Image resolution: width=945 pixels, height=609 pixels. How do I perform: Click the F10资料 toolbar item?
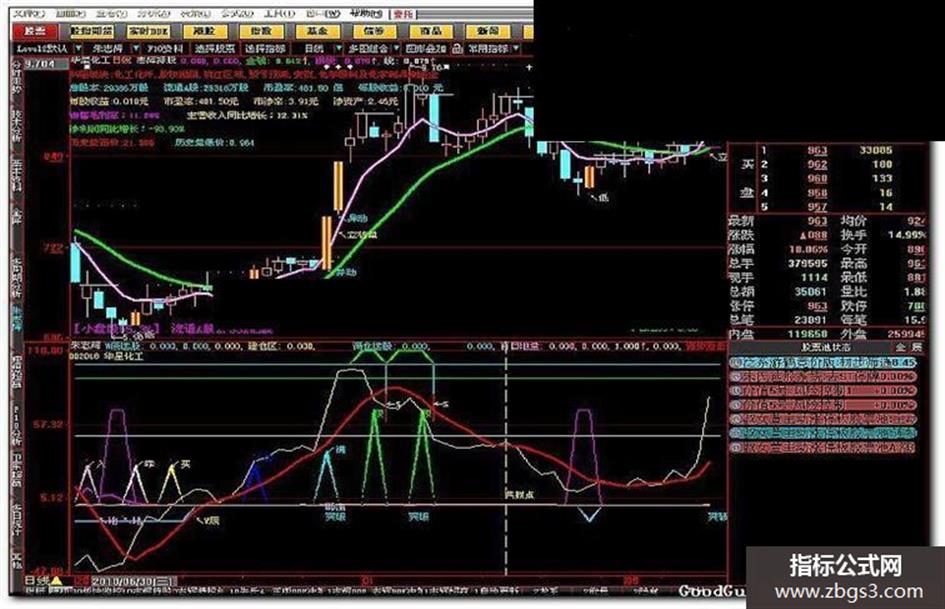click(x=165, y=48)
